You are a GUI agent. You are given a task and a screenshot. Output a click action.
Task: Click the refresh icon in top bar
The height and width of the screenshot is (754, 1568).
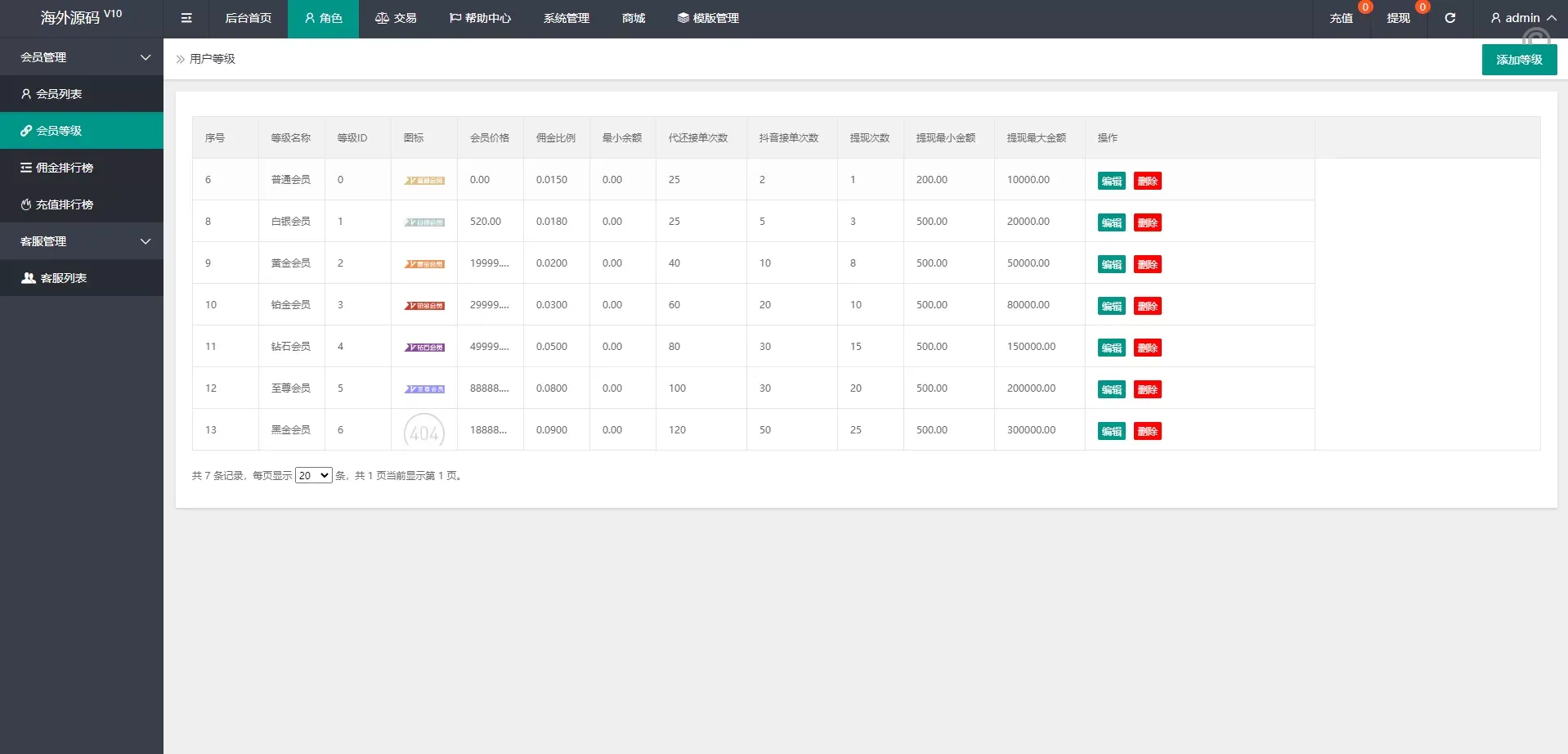[1449, 18]
